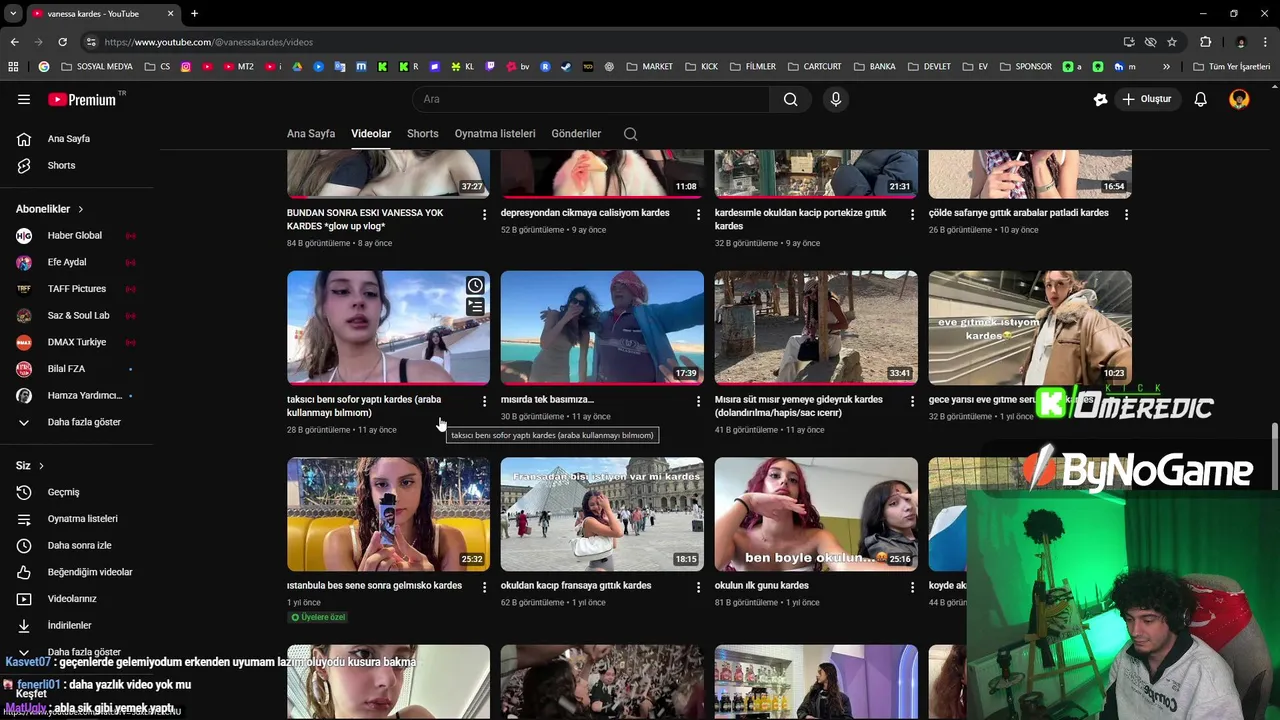Image resolution: width=1280 pixels, height=720 pixels.
Task: Open options for 'kardesımle okuldan kacıp portekize' video
Action: click(x=912, y=214)
